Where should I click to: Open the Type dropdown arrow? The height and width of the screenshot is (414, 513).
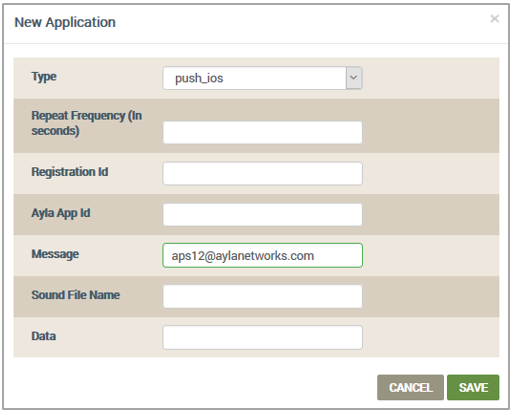tap(354, 78)
